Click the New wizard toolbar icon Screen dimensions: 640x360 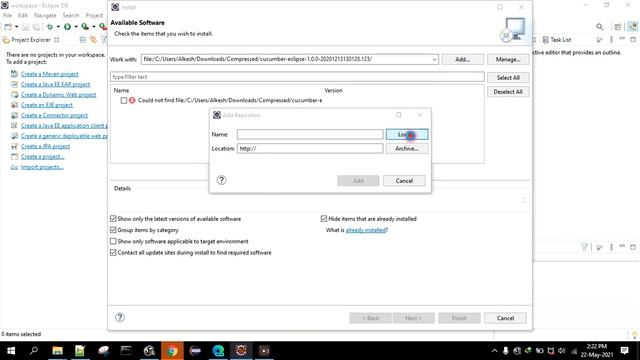point(8,27)
